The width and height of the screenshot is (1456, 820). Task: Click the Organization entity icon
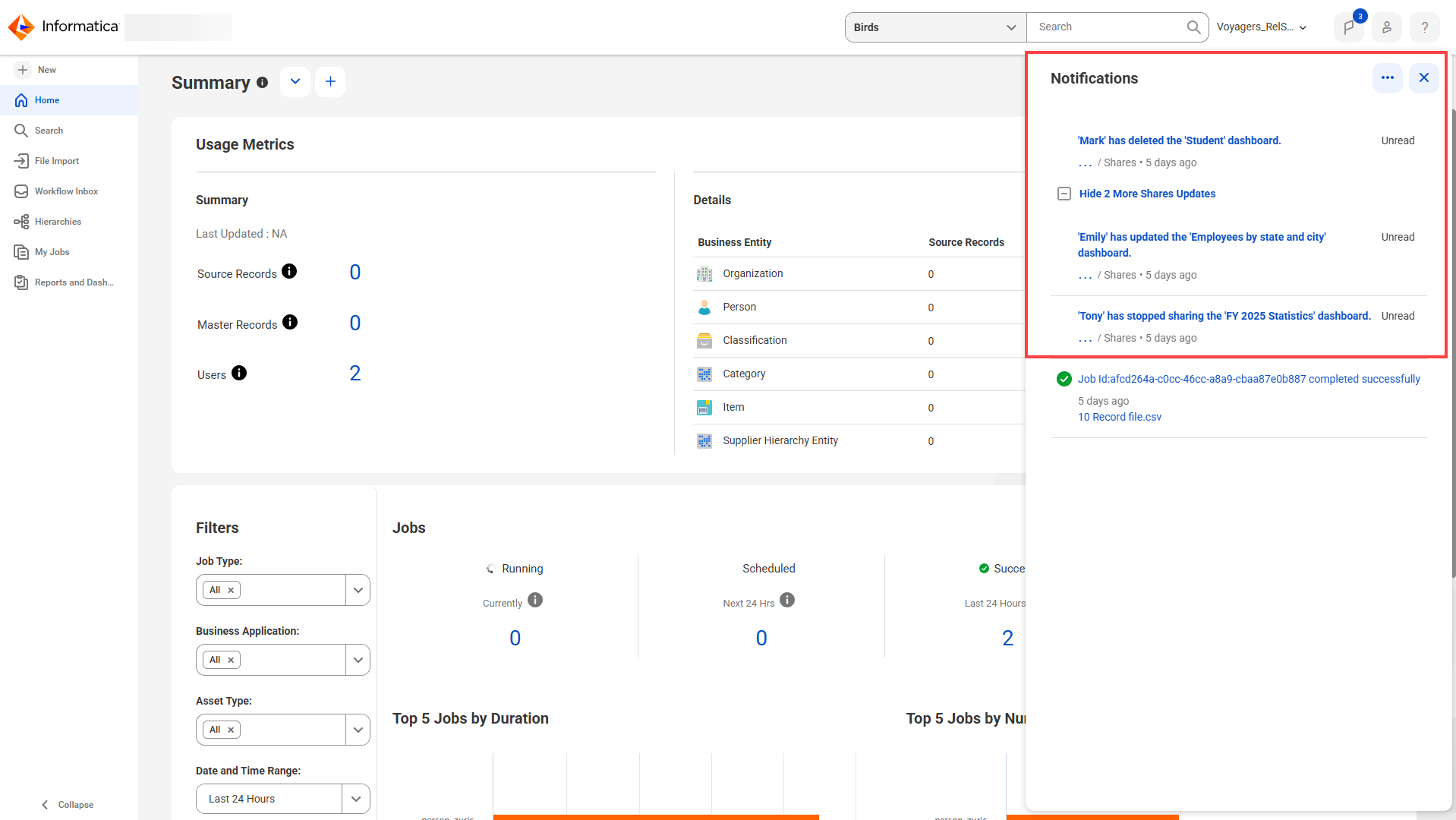pos(704,274)
